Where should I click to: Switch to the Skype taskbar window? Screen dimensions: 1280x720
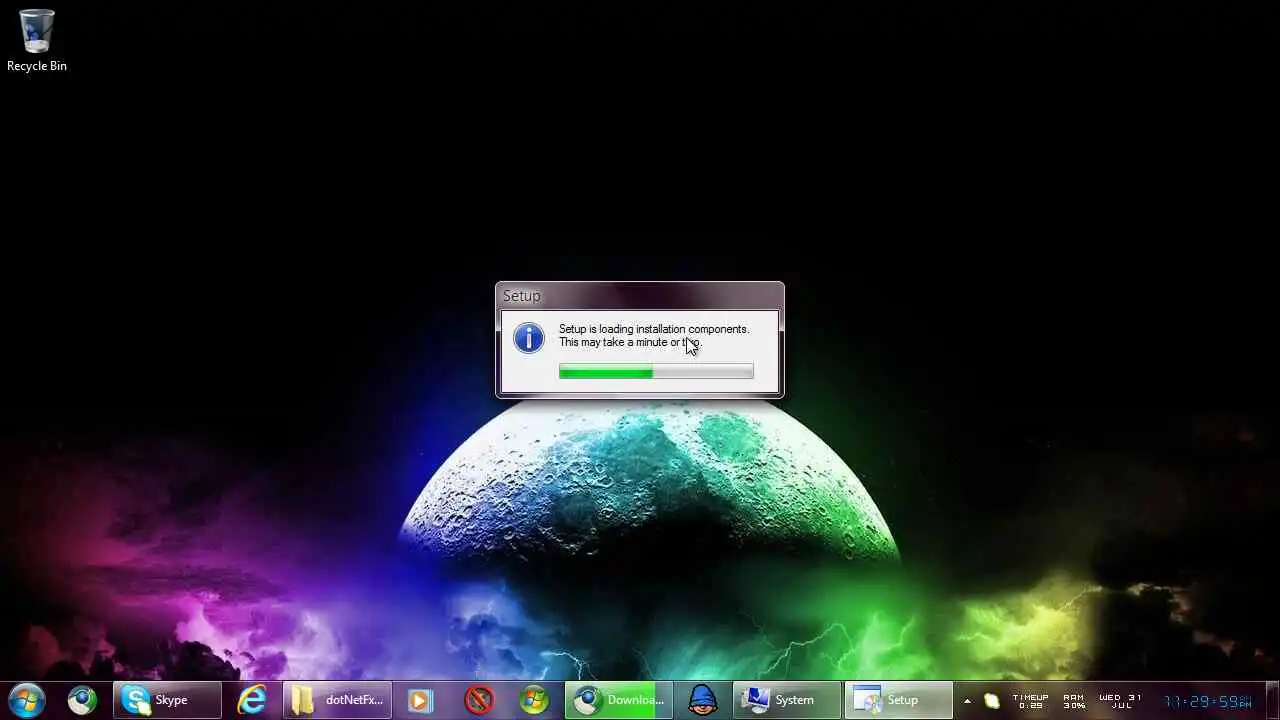click(167, 700)
